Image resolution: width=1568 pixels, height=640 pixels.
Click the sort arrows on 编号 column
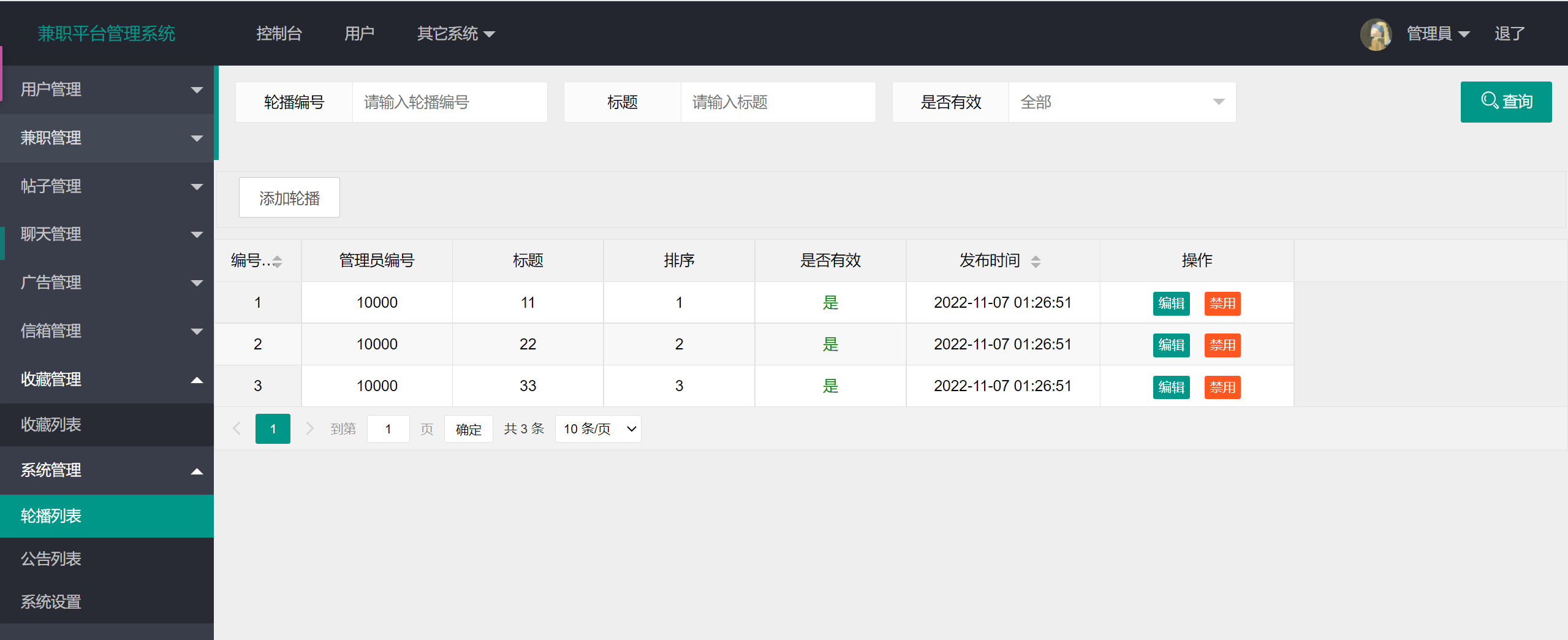click(278, 261)
